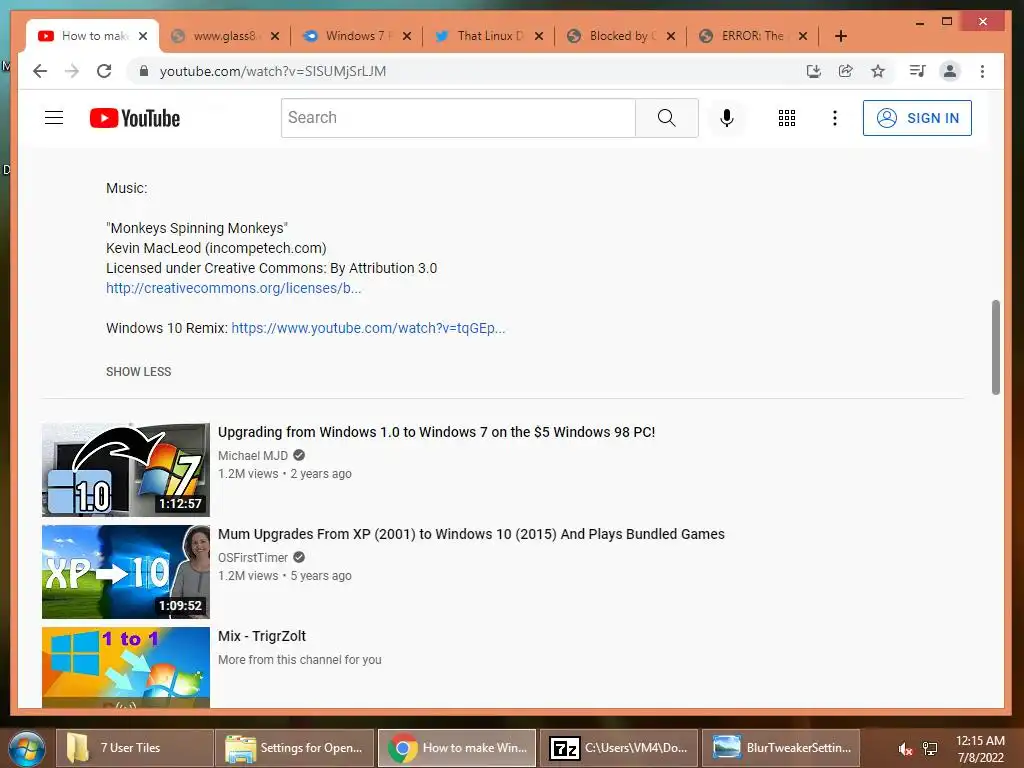The width and height of the screenshot is (1024, 768).
Task: Open Mum Upgrades From XP video title
Action: (x=471, y=534)
